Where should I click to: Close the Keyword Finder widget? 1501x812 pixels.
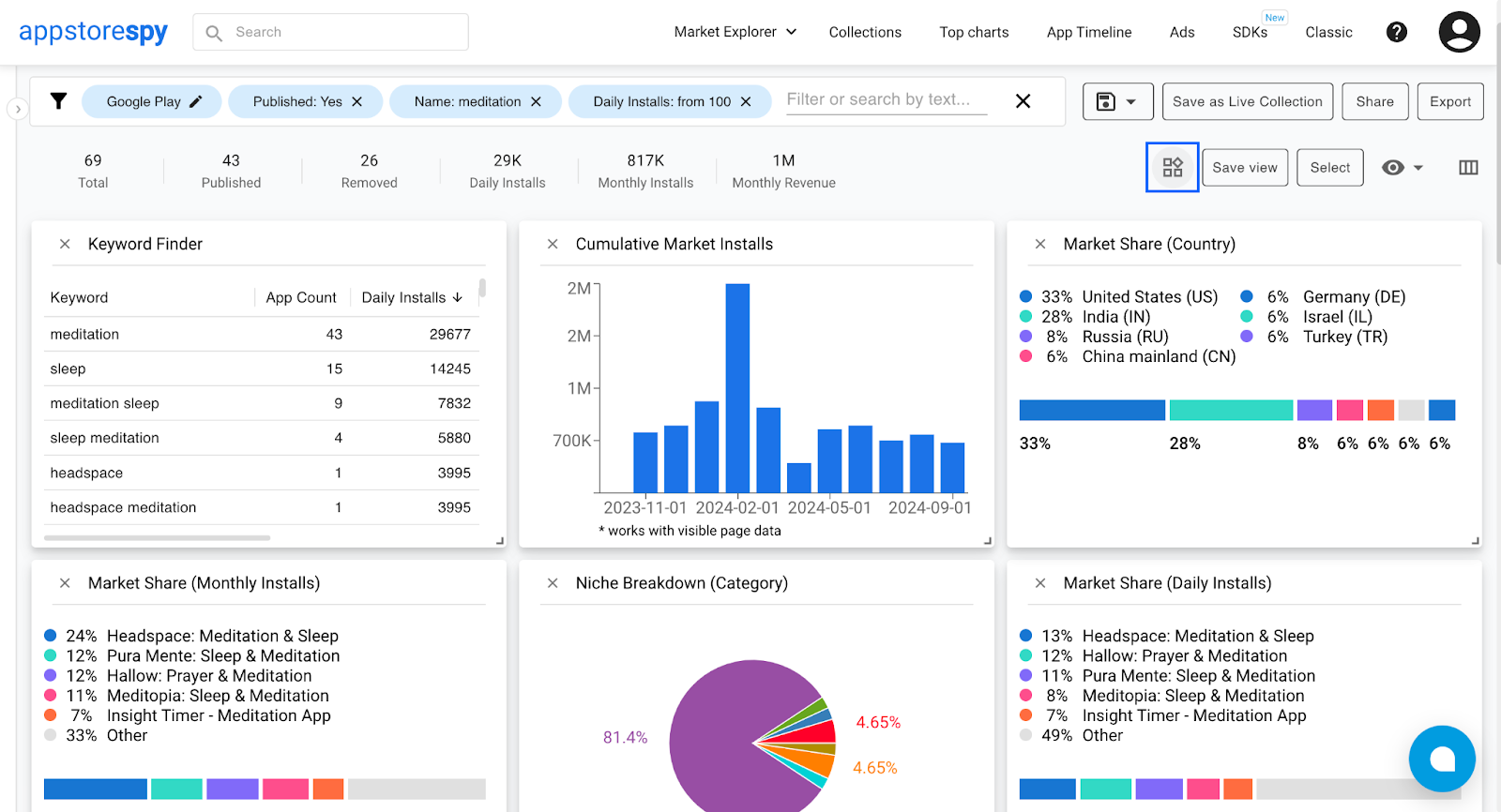point(65,244)
